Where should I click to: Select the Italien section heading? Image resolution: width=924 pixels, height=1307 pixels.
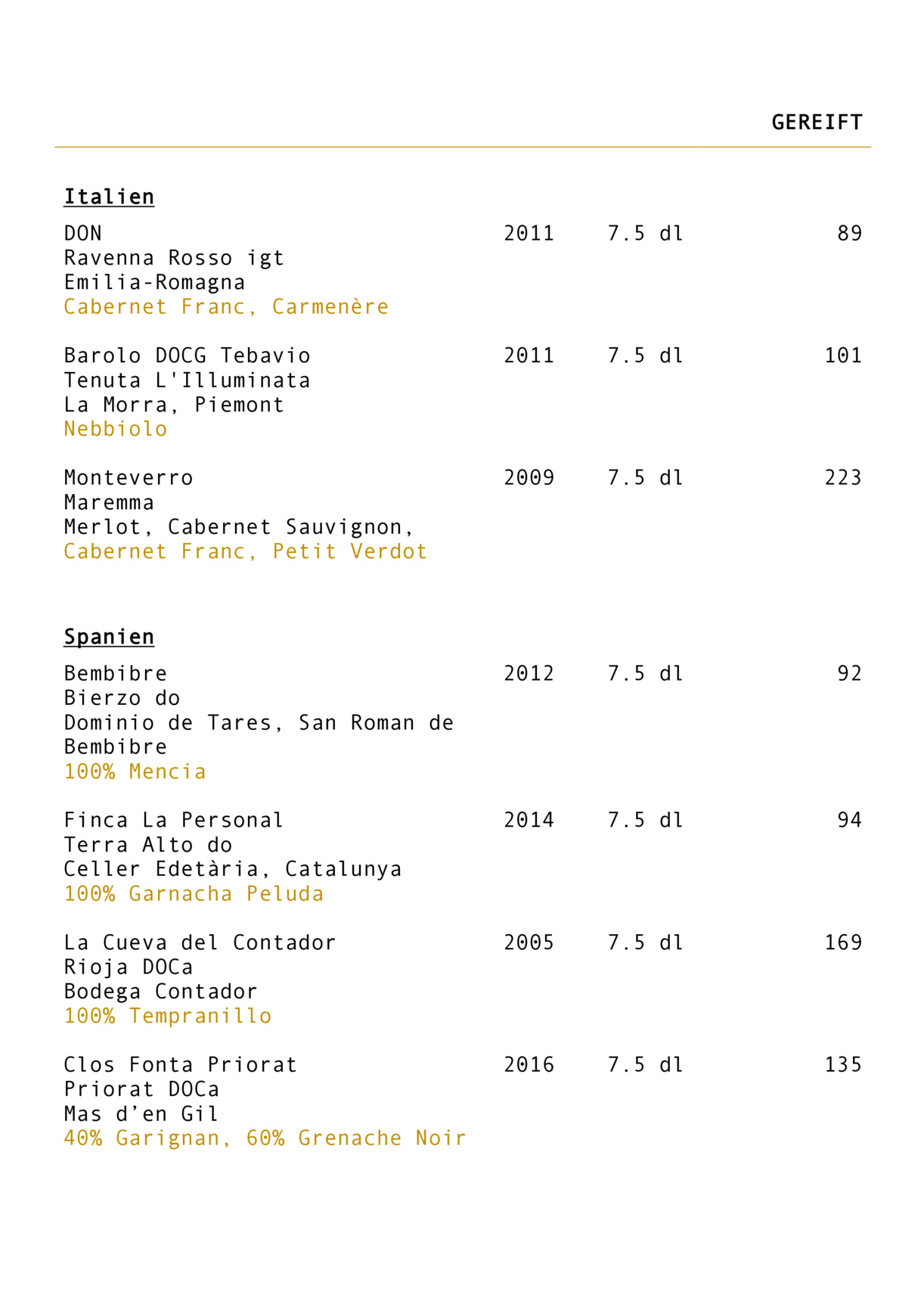[109, 197]
